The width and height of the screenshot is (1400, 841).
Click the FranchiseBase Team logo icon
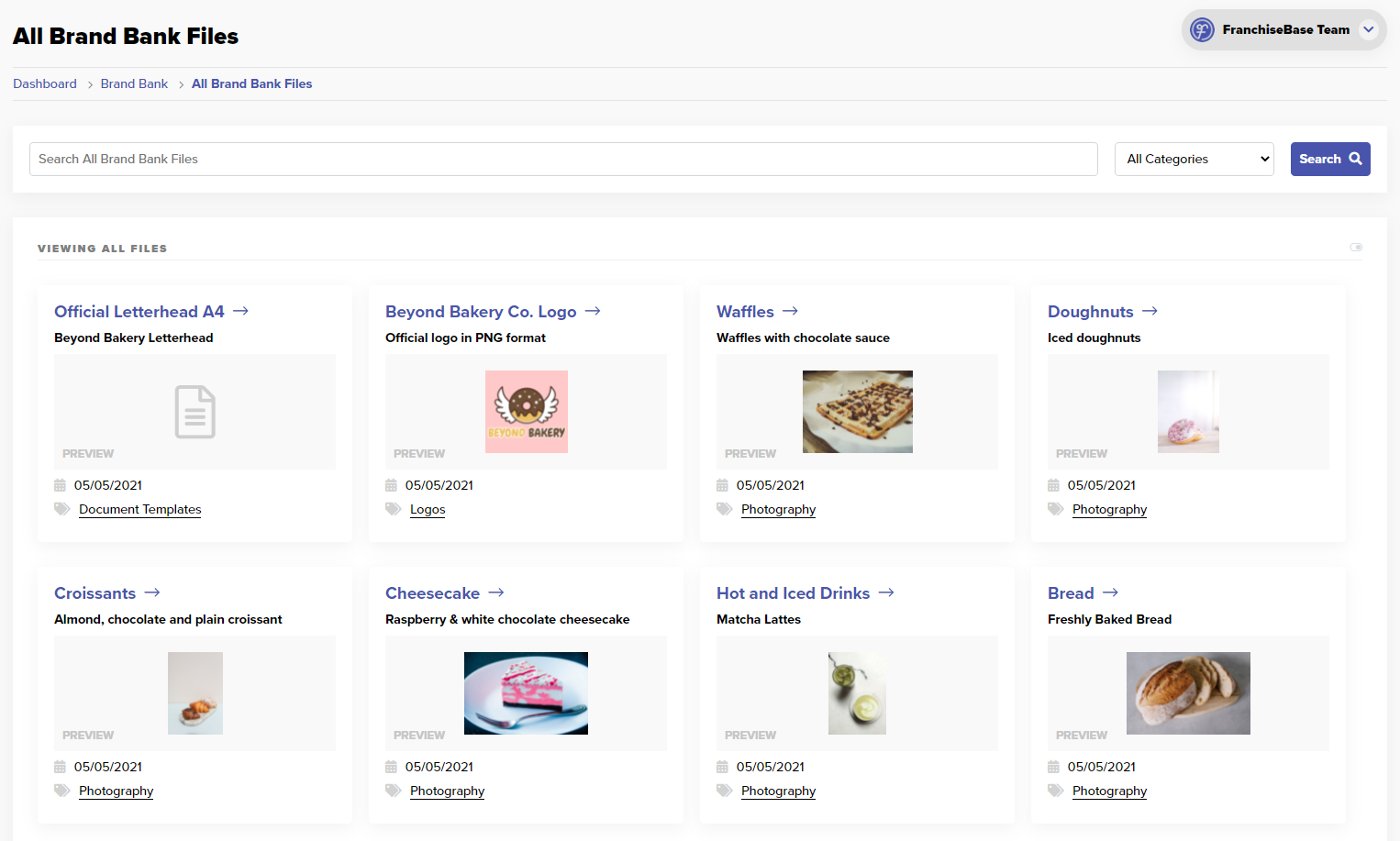pyautogui.click(x=1202, y=30)
